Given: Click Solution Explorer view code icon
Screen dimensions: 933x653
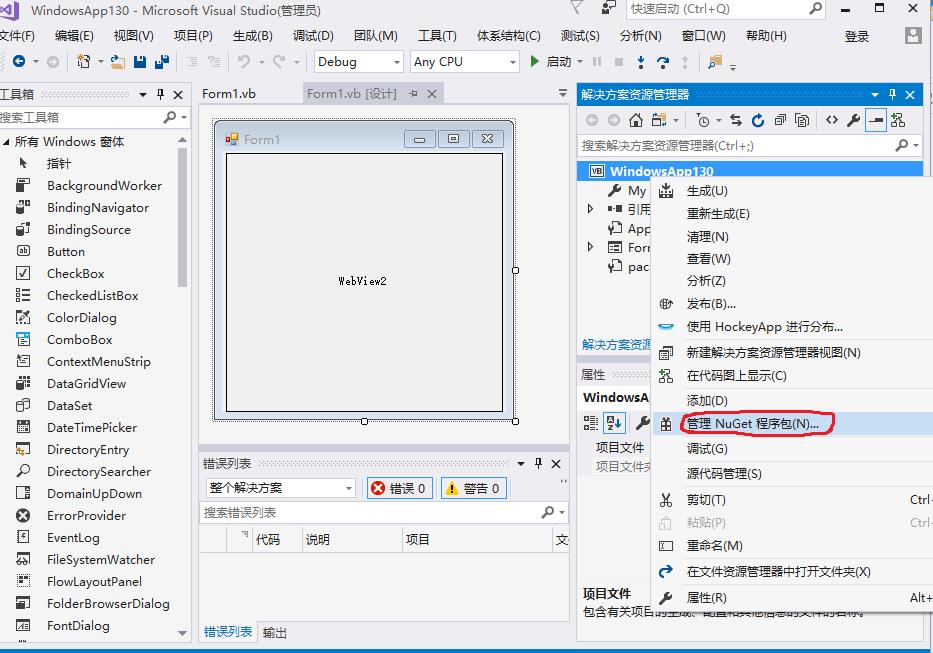Looking at the screenshot, I should point(832,121).
